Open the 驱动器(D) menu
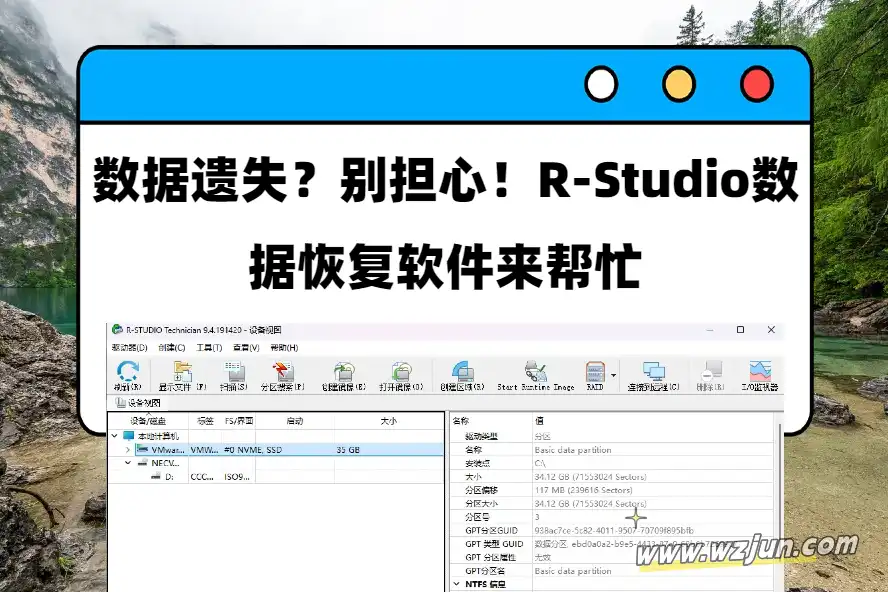The height and width of the screenshot is (592, 888). [x=130, y=347]
